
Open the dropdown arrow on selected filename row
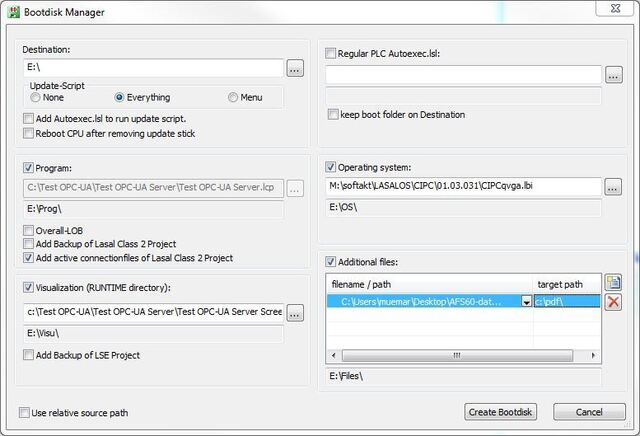click(527, 302)
